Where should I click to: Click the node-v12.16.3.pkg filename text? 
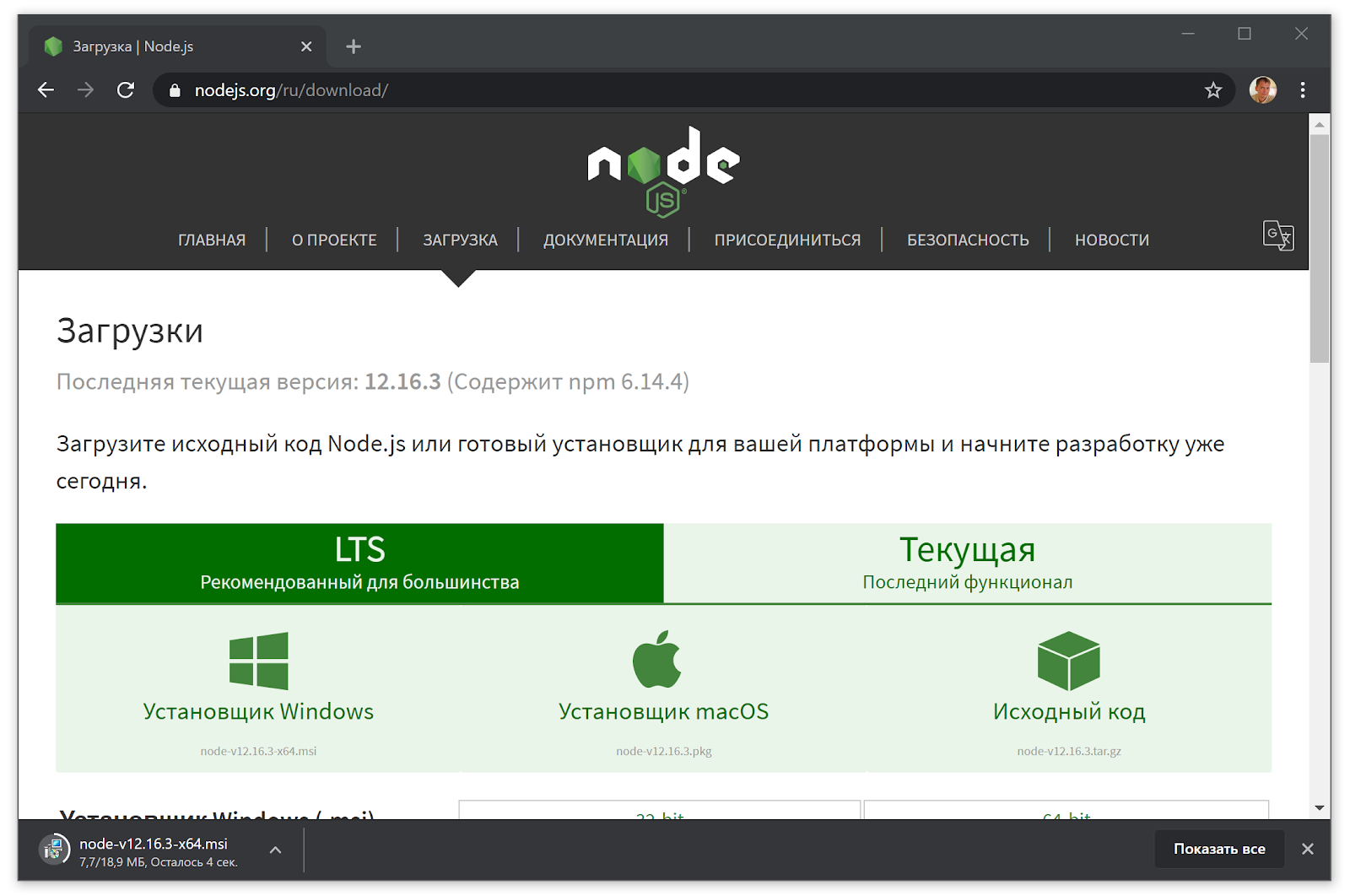(664, 751)
